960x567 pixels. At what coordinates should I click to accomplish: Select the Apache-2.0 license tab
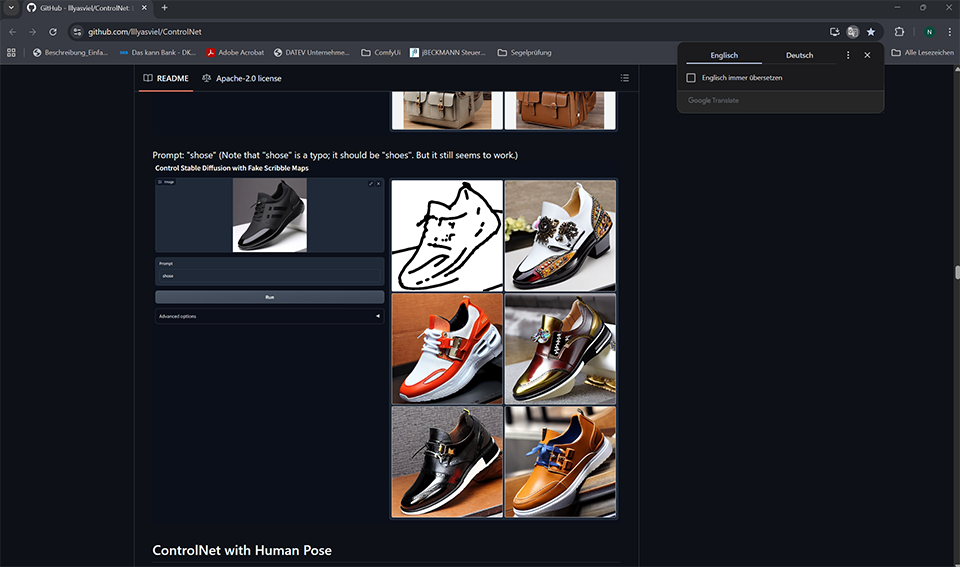[x=242, y=78]
